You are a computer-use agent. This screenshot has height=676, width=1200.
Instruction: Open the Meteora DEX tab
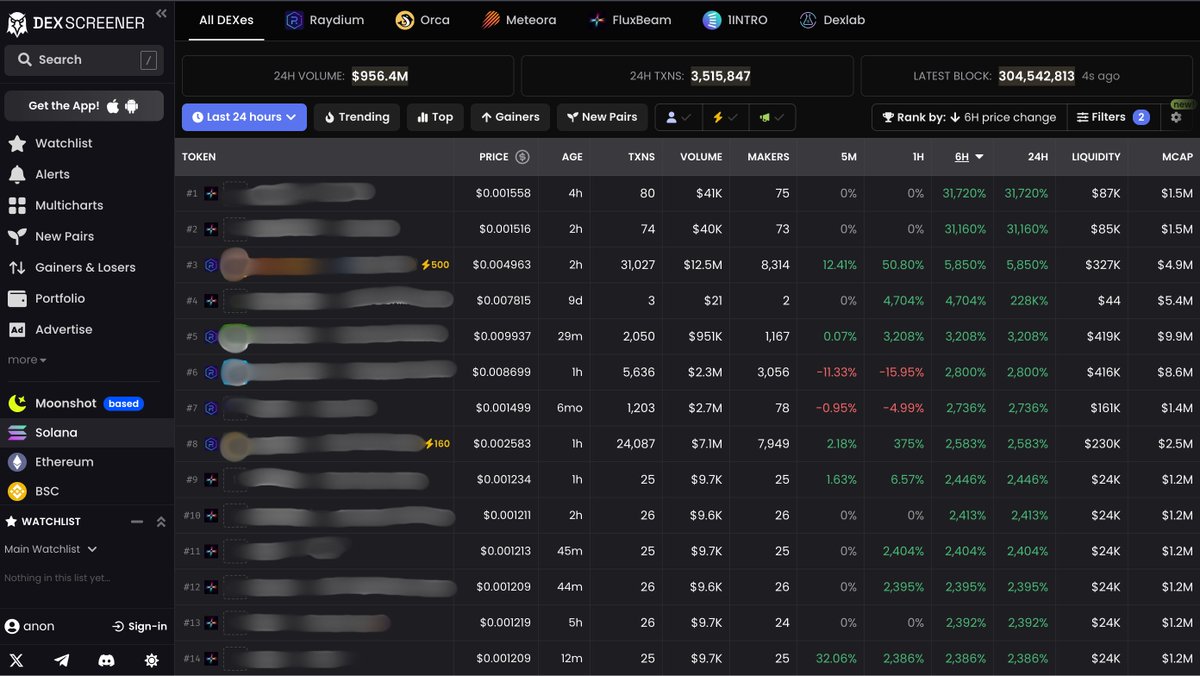click(x=520, y=19)
